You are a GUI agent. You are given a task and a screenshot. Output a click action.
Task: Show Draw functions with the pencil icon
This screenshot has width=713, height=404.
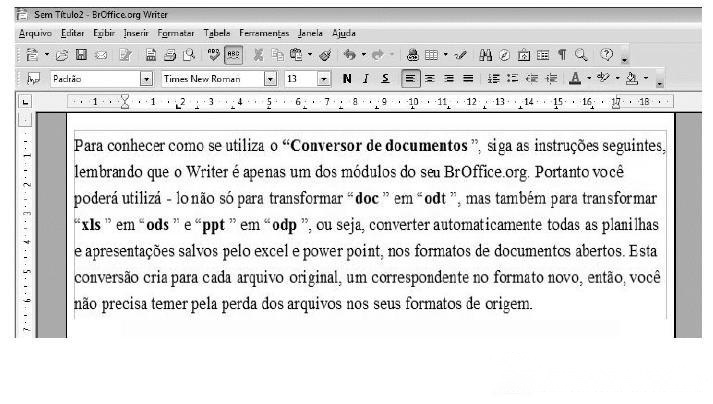coord(460,55)
